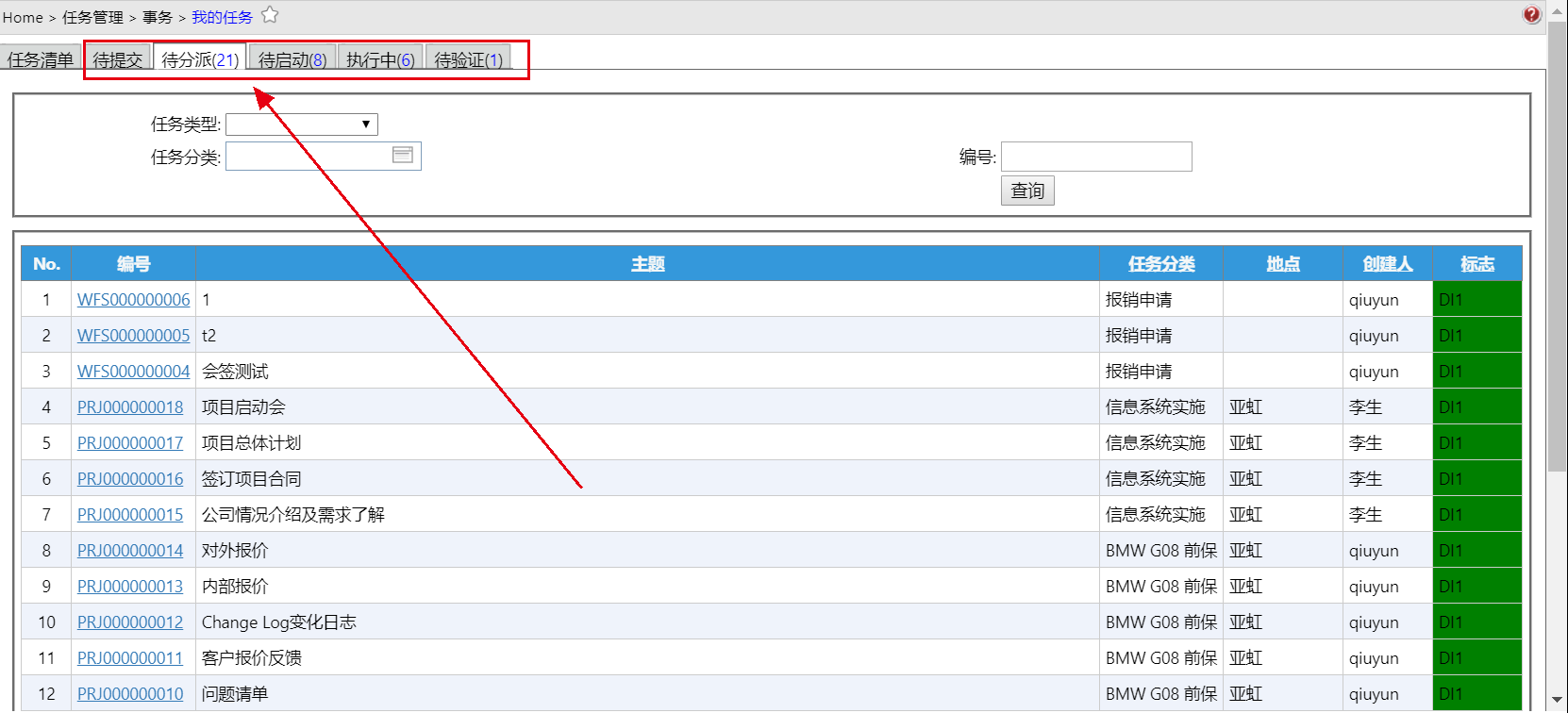Open the red help icon
The height and width of the screenshot is (713, 1568).
coord(1532,14)
